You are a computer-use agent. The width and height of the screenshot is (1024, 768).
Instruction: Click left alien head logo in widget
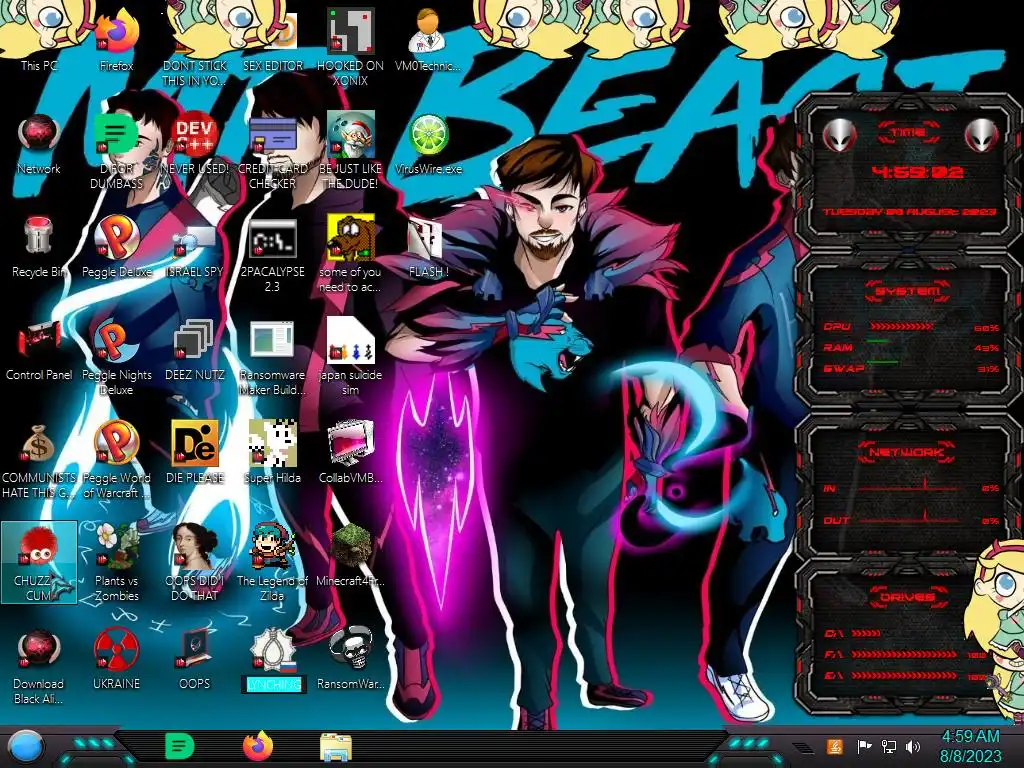click(x=839, y=135)
